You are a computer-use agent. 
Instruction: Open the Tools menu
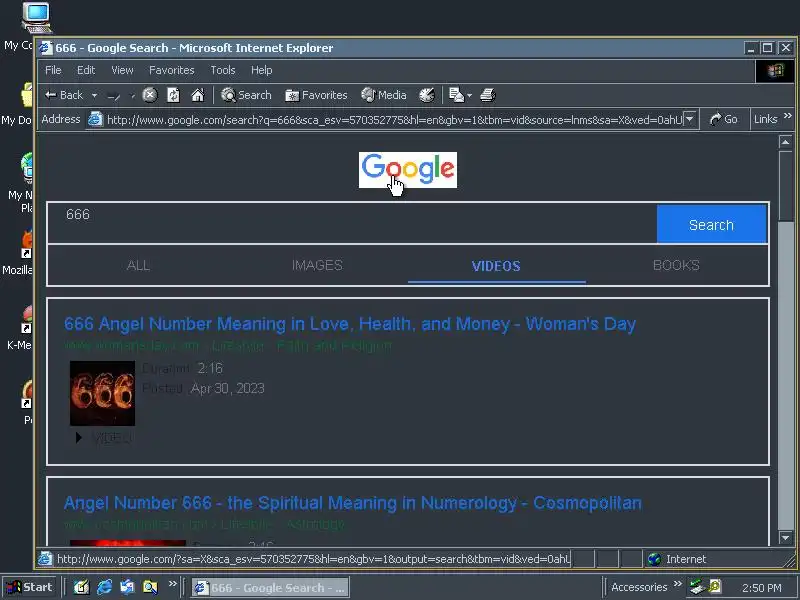(222, 70)
